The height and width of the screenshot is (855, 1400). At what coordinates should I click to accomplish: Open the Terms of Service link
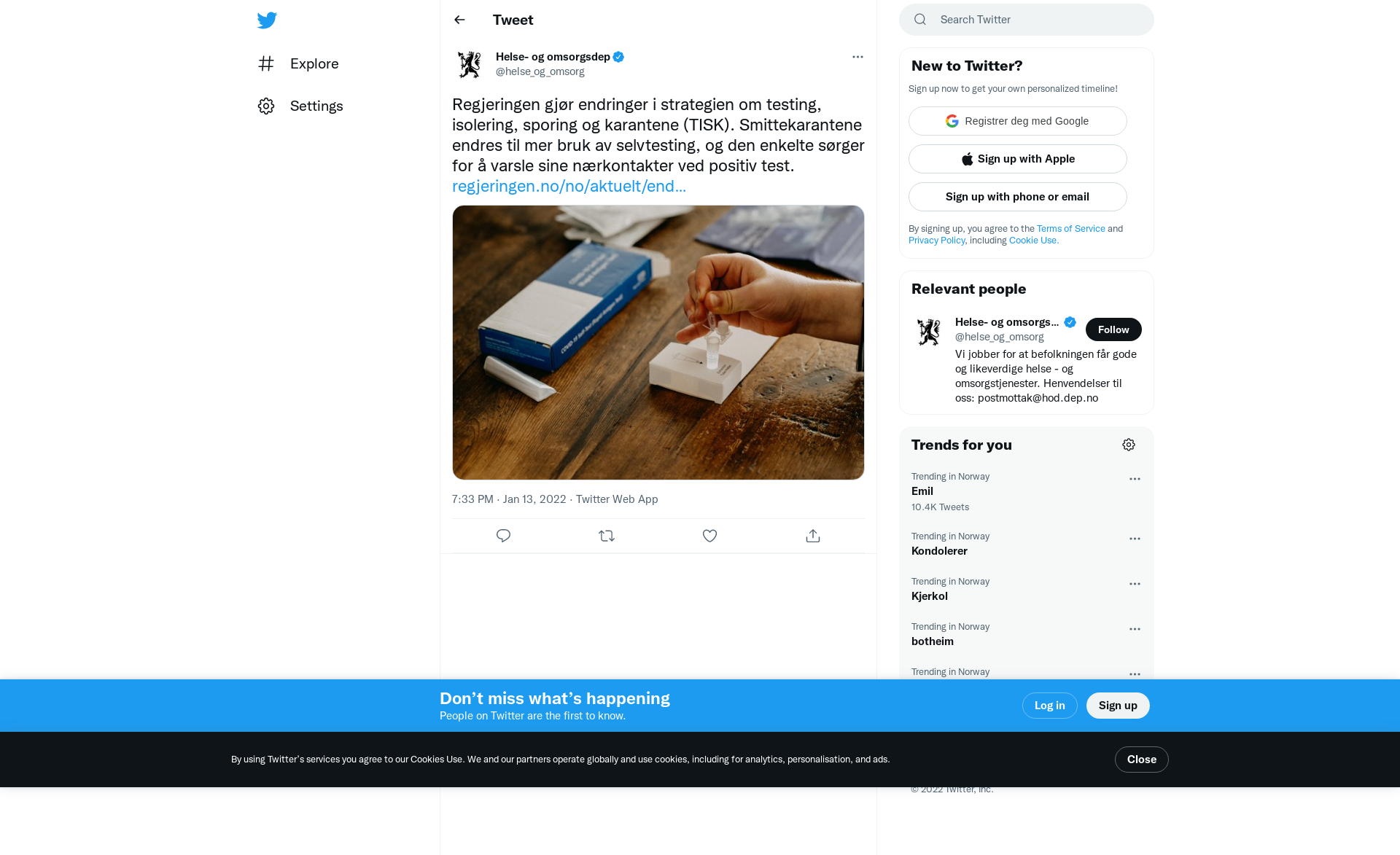coord(1071,228)
